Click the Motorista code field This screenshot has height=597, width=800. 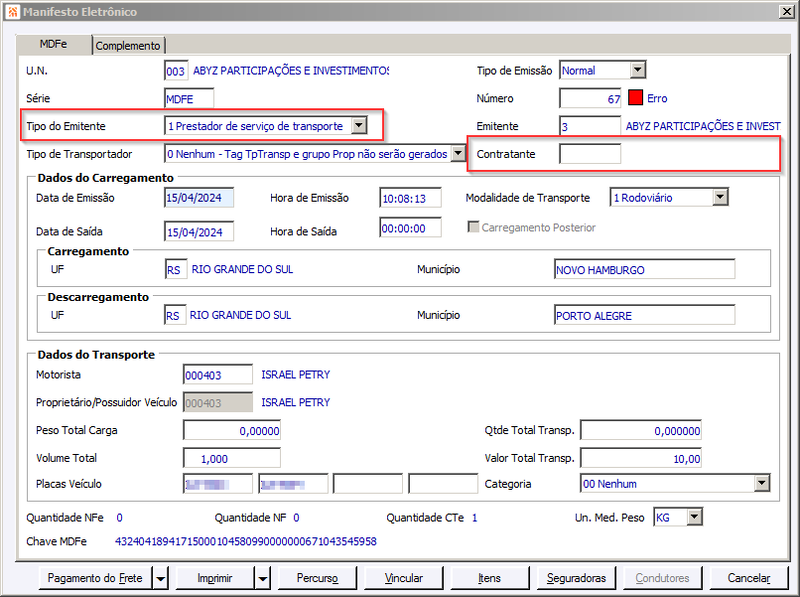click(218, 375)
